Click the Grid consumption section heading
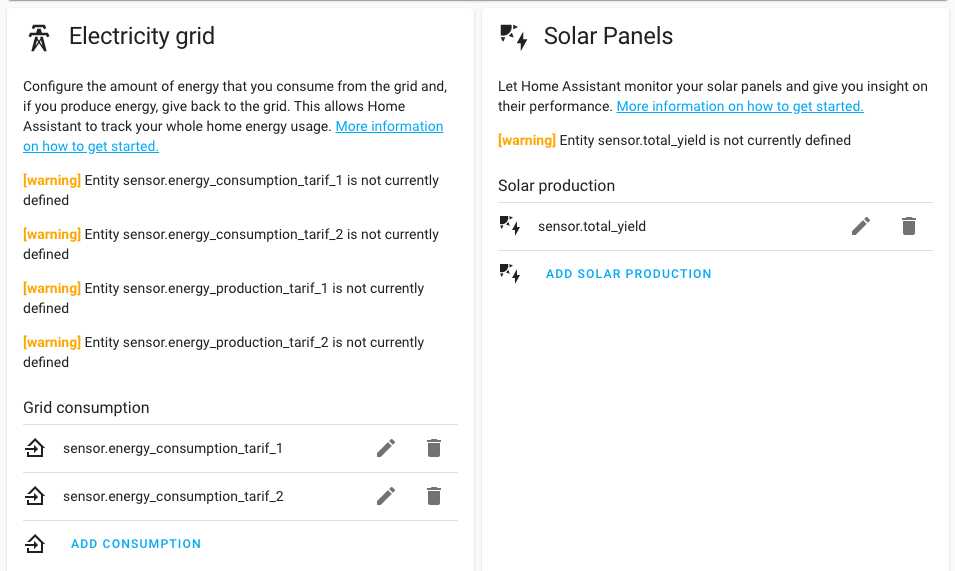This screenshot has width=955, height=571. click(x=86, y=408)
